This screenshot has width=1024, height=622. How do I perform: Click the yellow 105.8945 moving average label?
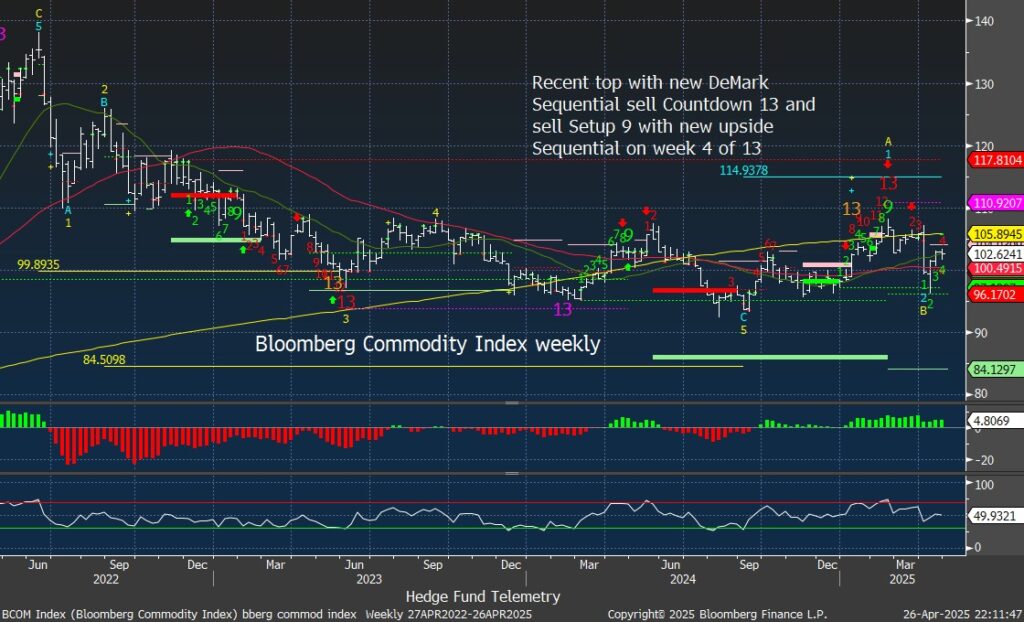998,234
